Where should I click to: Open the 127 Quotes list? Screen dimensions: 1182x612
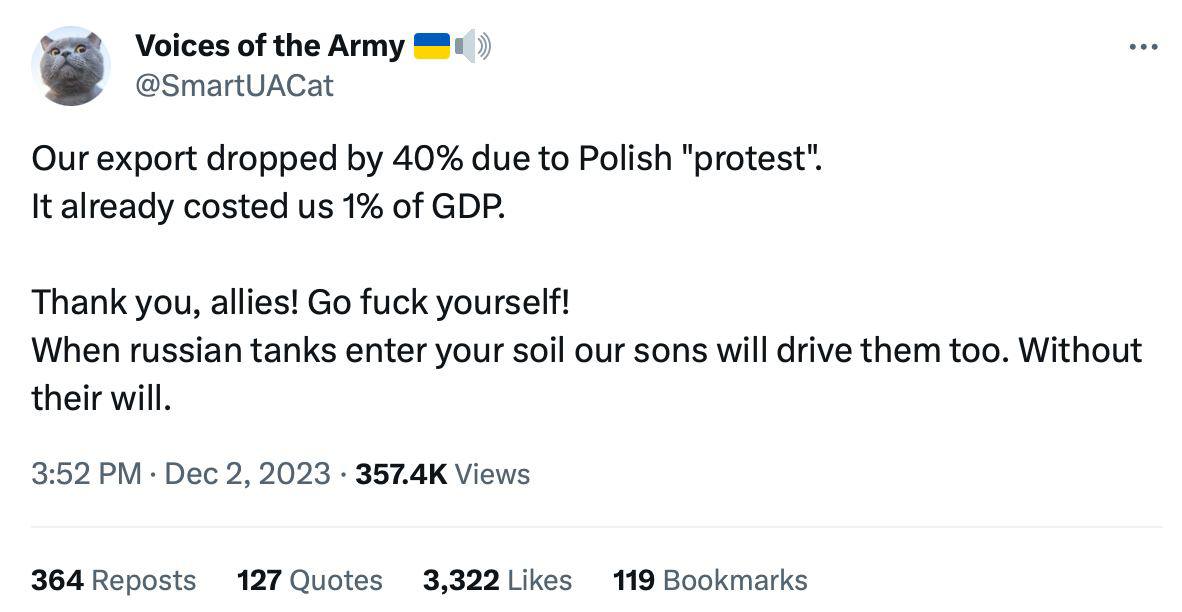pyautogui.click(x=309, y=580)
